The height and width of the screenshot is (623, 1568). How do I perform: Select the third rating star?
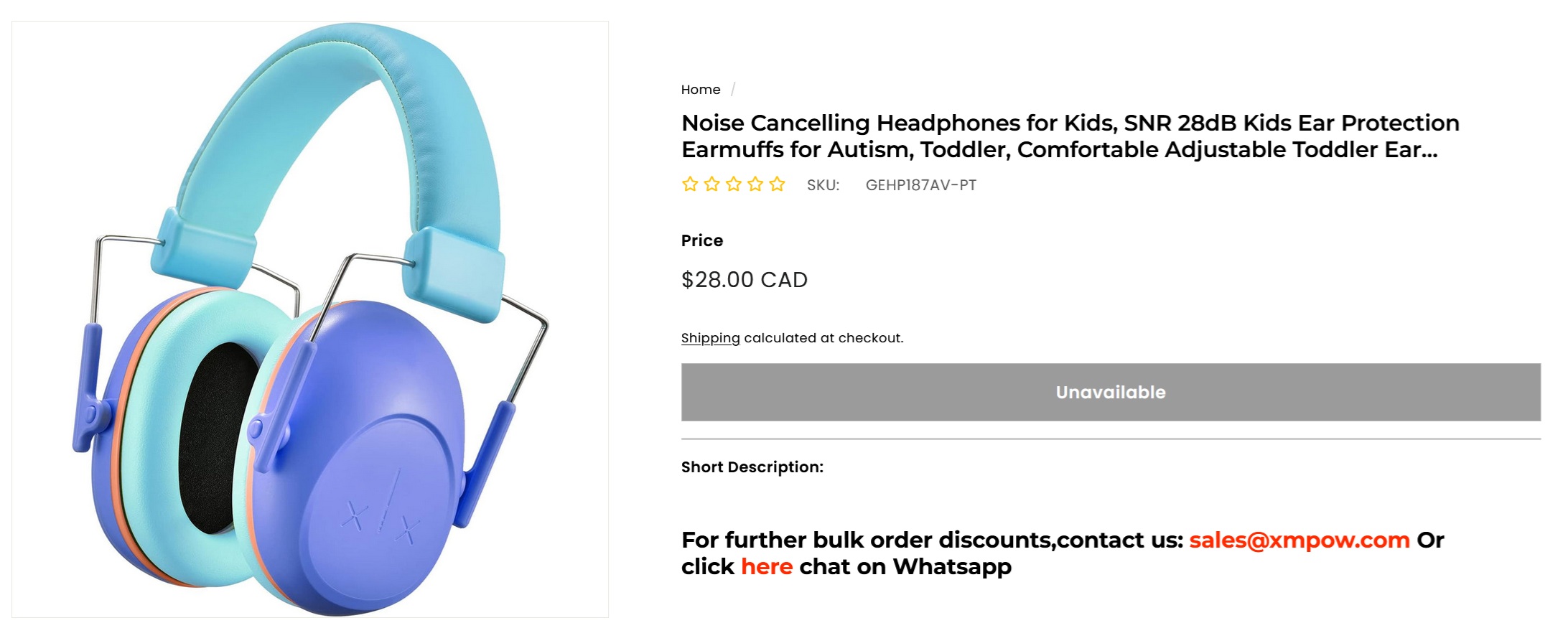tap(733, 184)
